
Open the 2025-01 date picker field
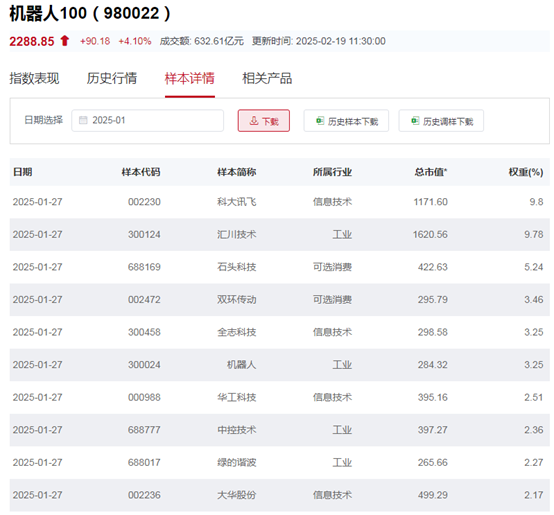[148, 120]
